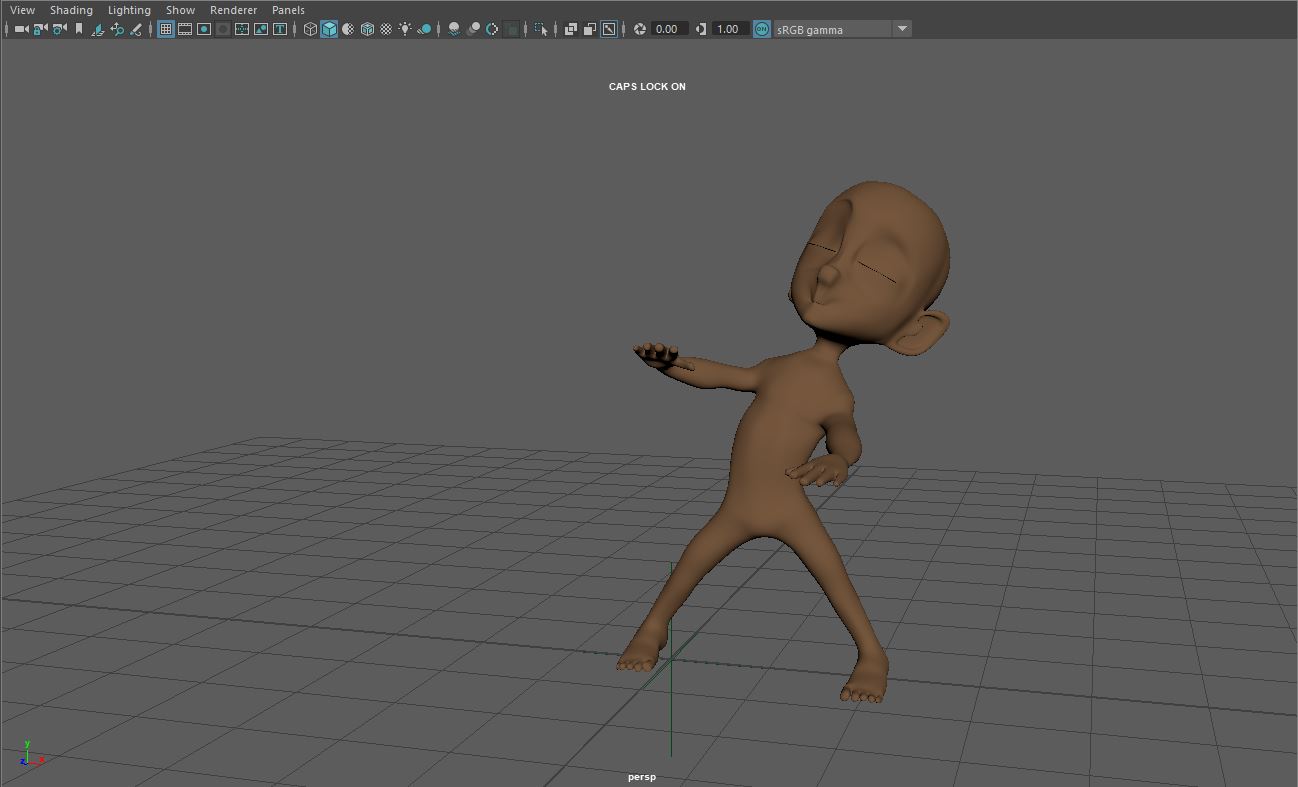The height and width of the screenshot is (787, 1298).
Task: Click the persp camera name label
Action: [x=642, y=777]
